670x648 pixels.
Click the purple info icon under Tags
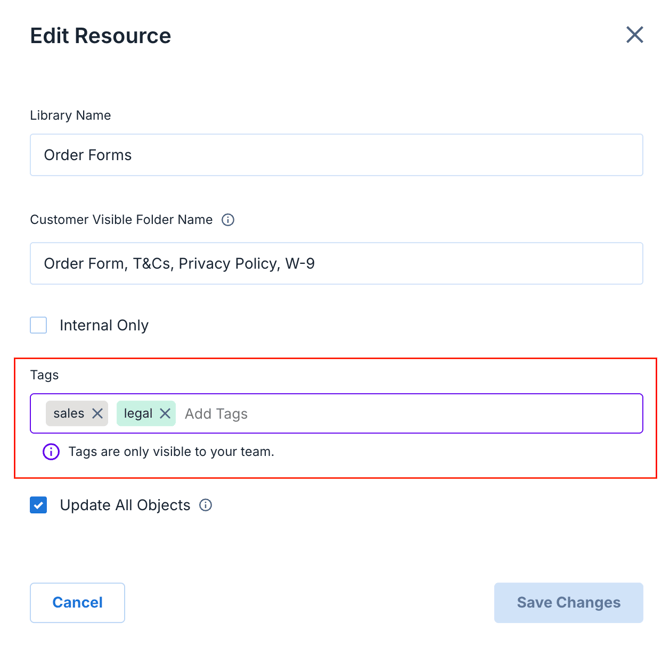51,452
